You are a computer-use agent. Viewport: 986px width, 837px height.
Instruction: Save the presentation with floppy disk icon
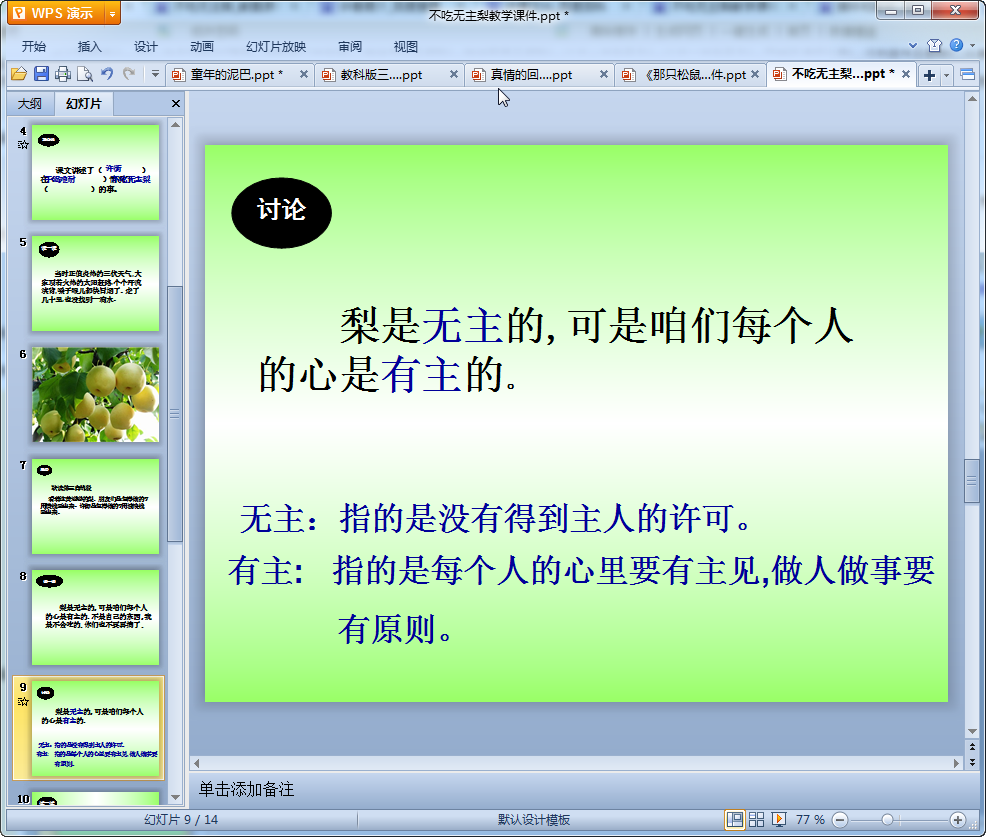pos(42,74)
